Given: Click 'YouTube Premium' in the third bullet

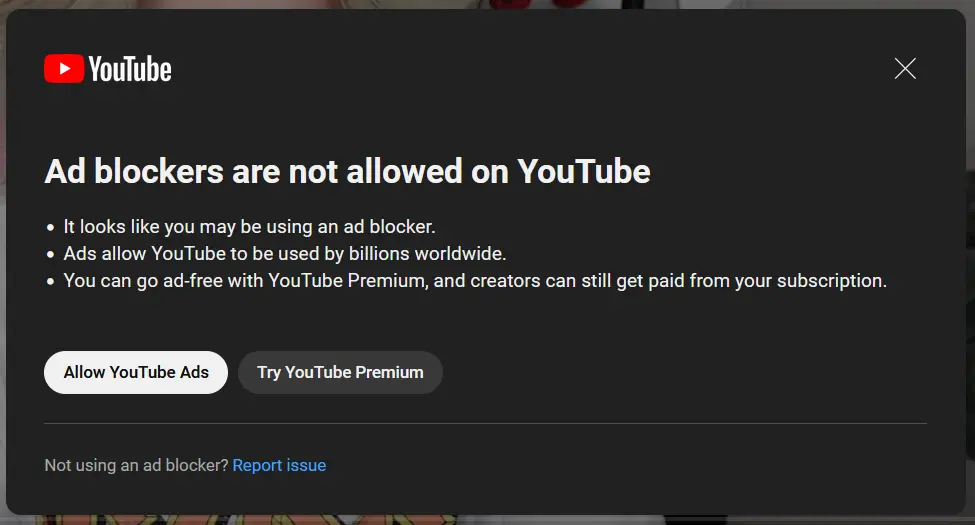Looking at the screenshot, I should (347, 281).
